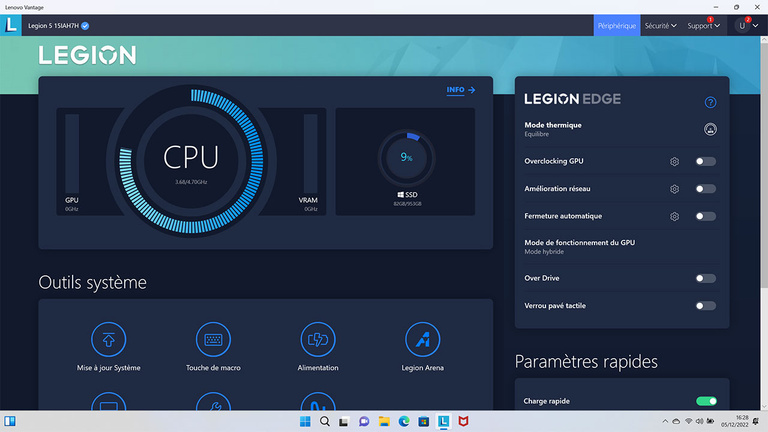Enable the Fermeture automatique toggle

click(x=706, y=216)
